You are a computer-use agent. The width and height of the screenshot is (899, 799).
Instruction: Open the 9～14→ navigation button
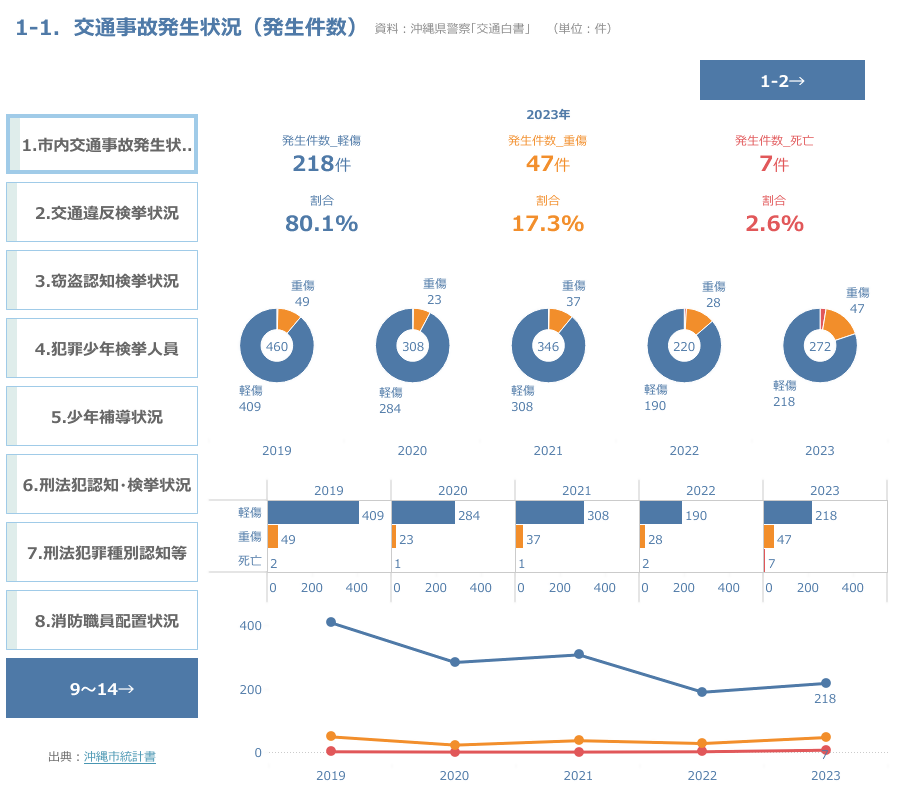coord(102,688)
